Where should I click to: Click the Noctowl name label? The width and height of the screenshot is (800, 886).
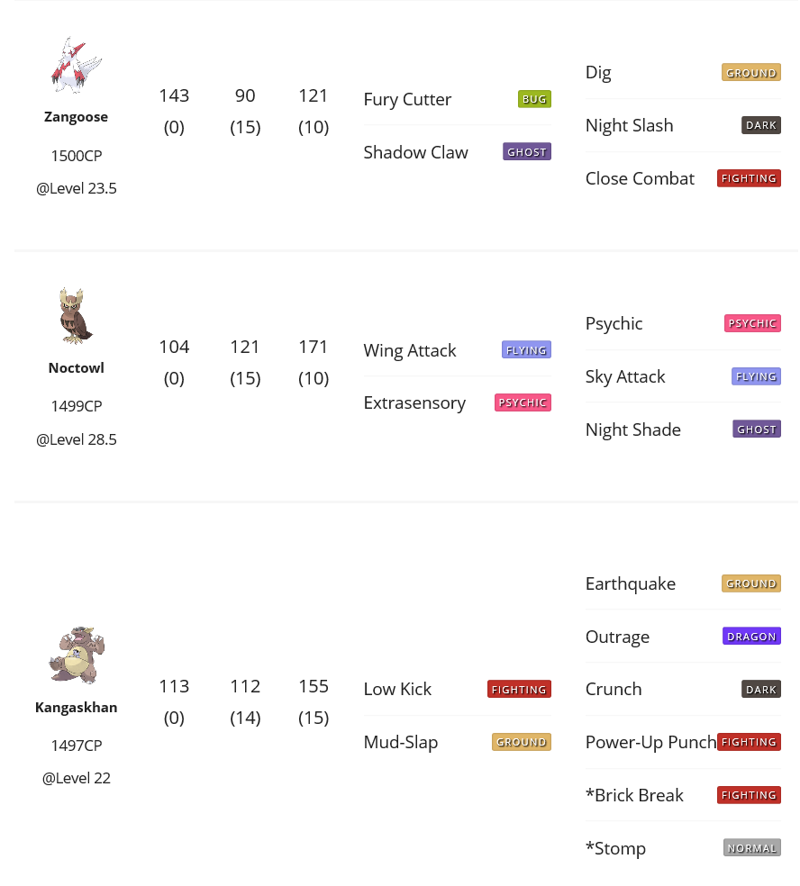click(76, 368)
